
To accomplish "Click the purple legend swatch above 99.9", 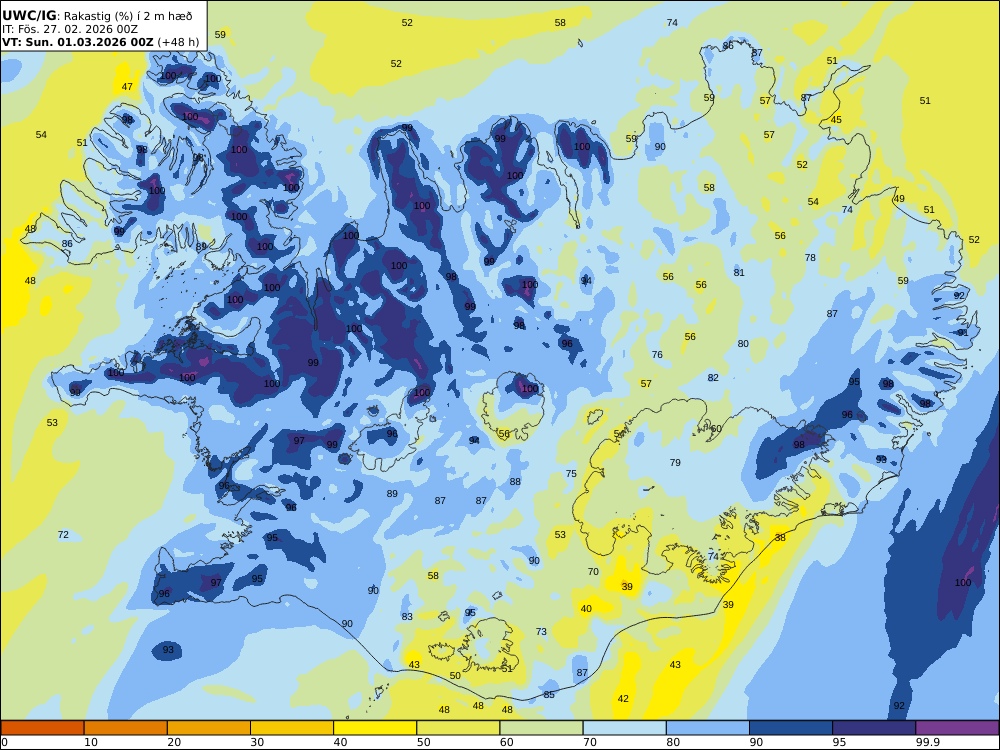I will 957,728.
